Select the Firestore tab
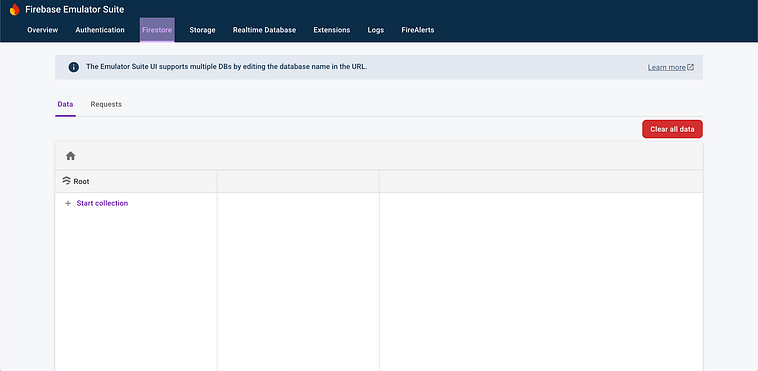This screenshot has width=758, height=371. (157, 30)
